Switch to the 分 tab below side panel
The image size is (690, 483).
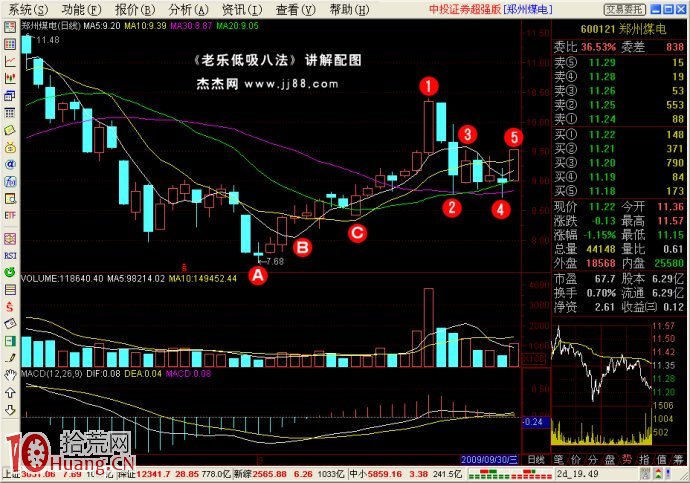pyautogui.click(x=593, y=460)
